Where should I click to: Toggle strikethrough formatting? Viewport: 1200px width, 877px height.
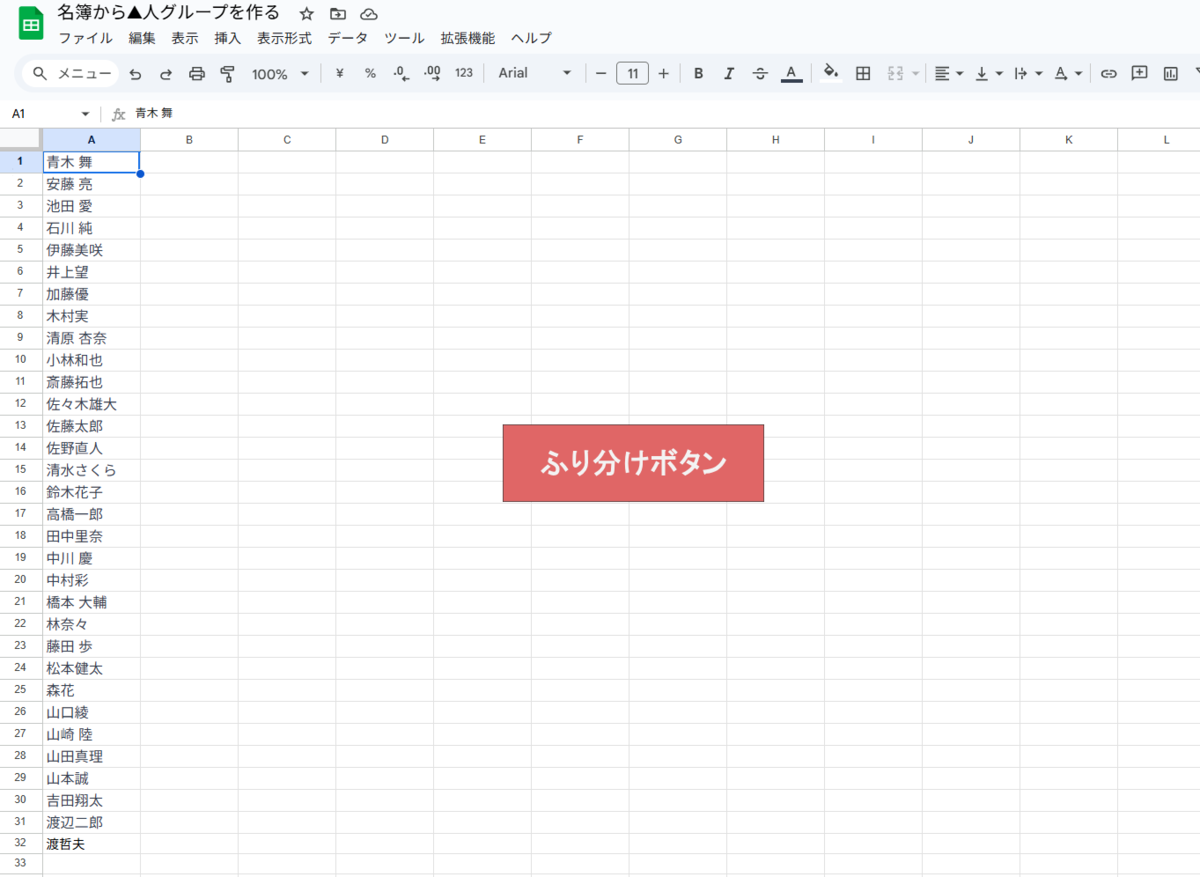760,73
